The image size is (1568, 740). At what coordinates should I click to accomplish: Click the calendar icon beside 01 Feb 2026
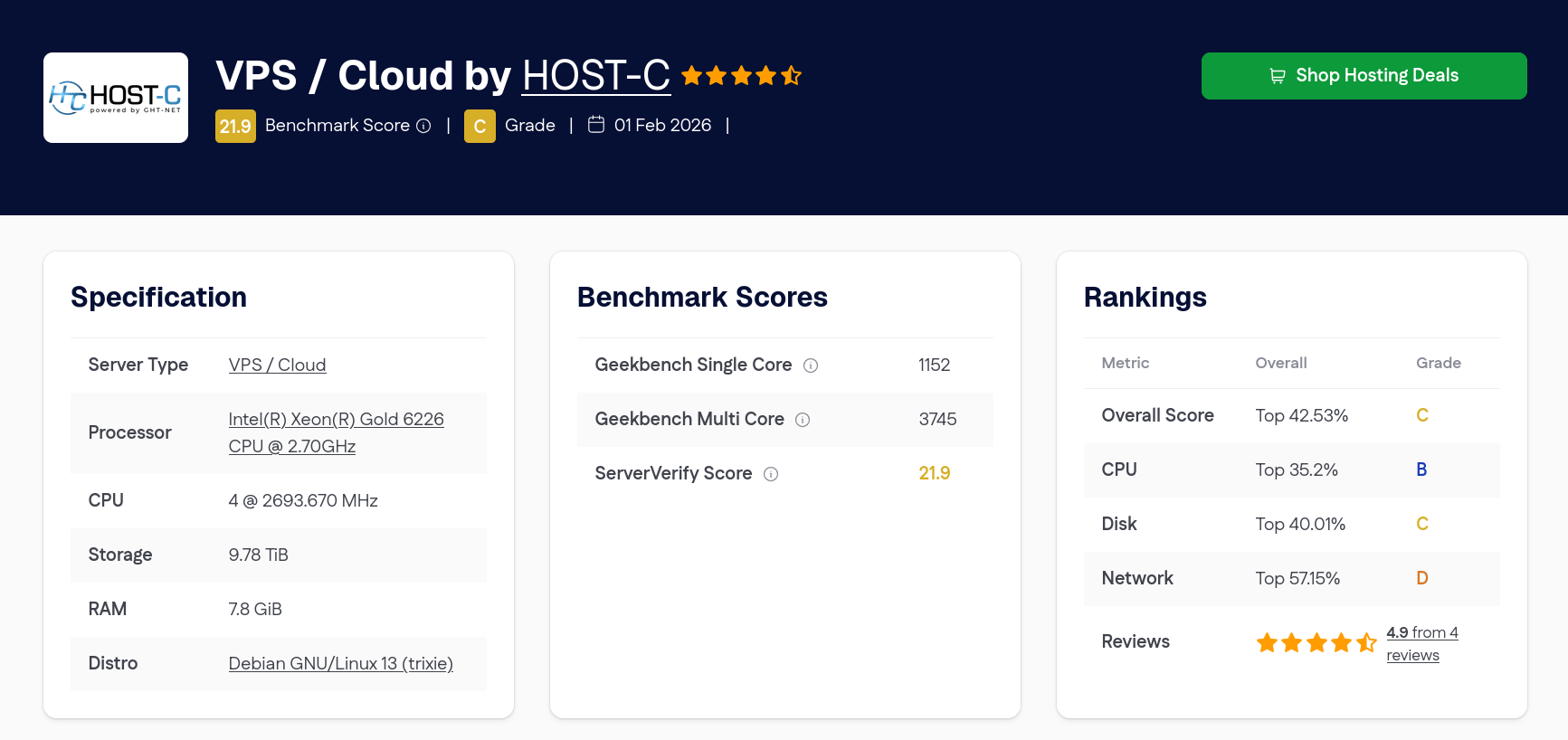pyautogui.click(x=596, y=125)
